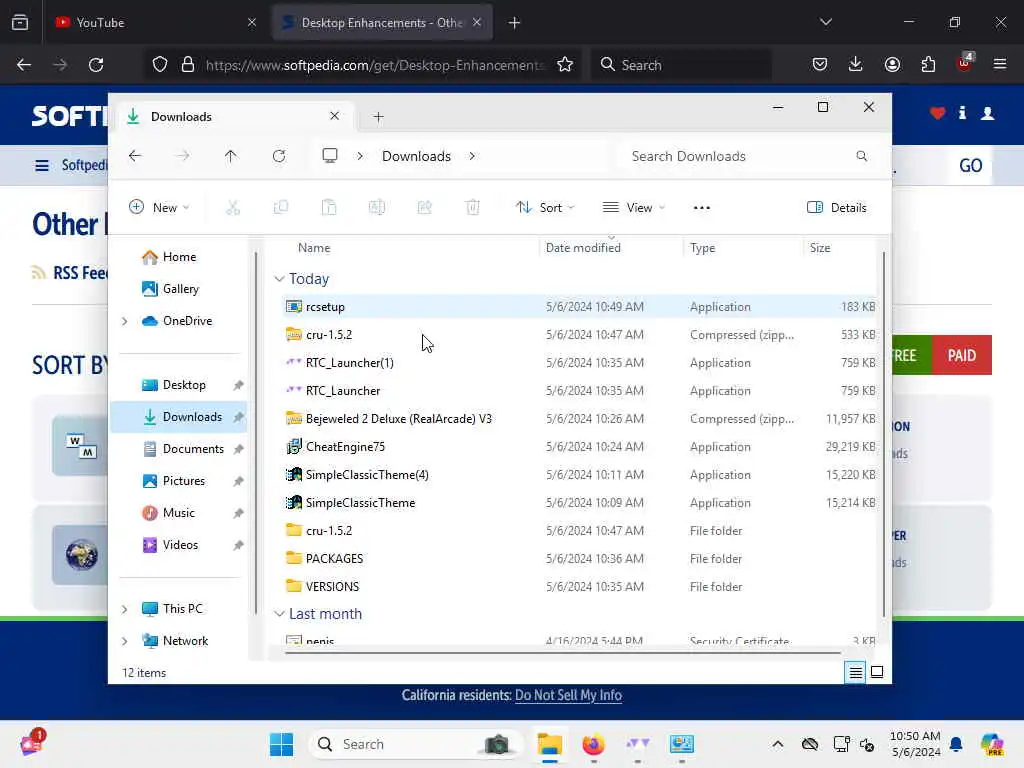Image resolution: width=1024 pixels, height=768 pixels.
Task: Save page to Pocket
Action: [820, 65]
